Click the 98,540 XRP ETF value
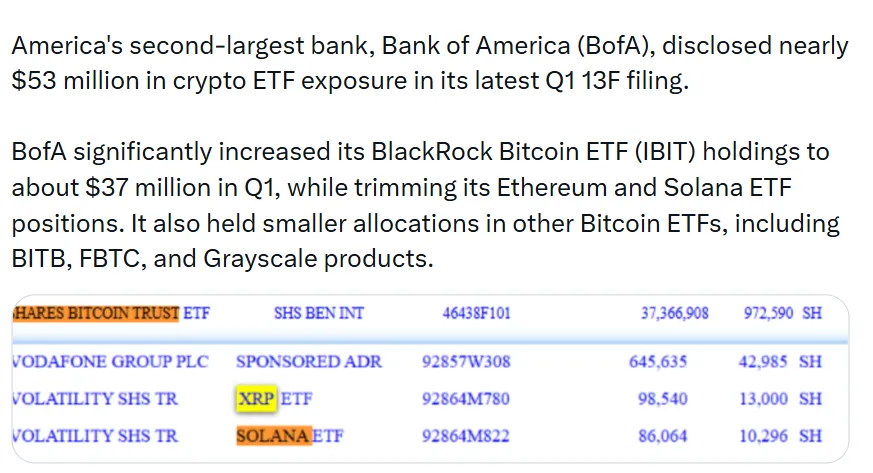Image resolution: width=873 pixels, height=473 pixels. pyautogui.click(x=663, y=399)
